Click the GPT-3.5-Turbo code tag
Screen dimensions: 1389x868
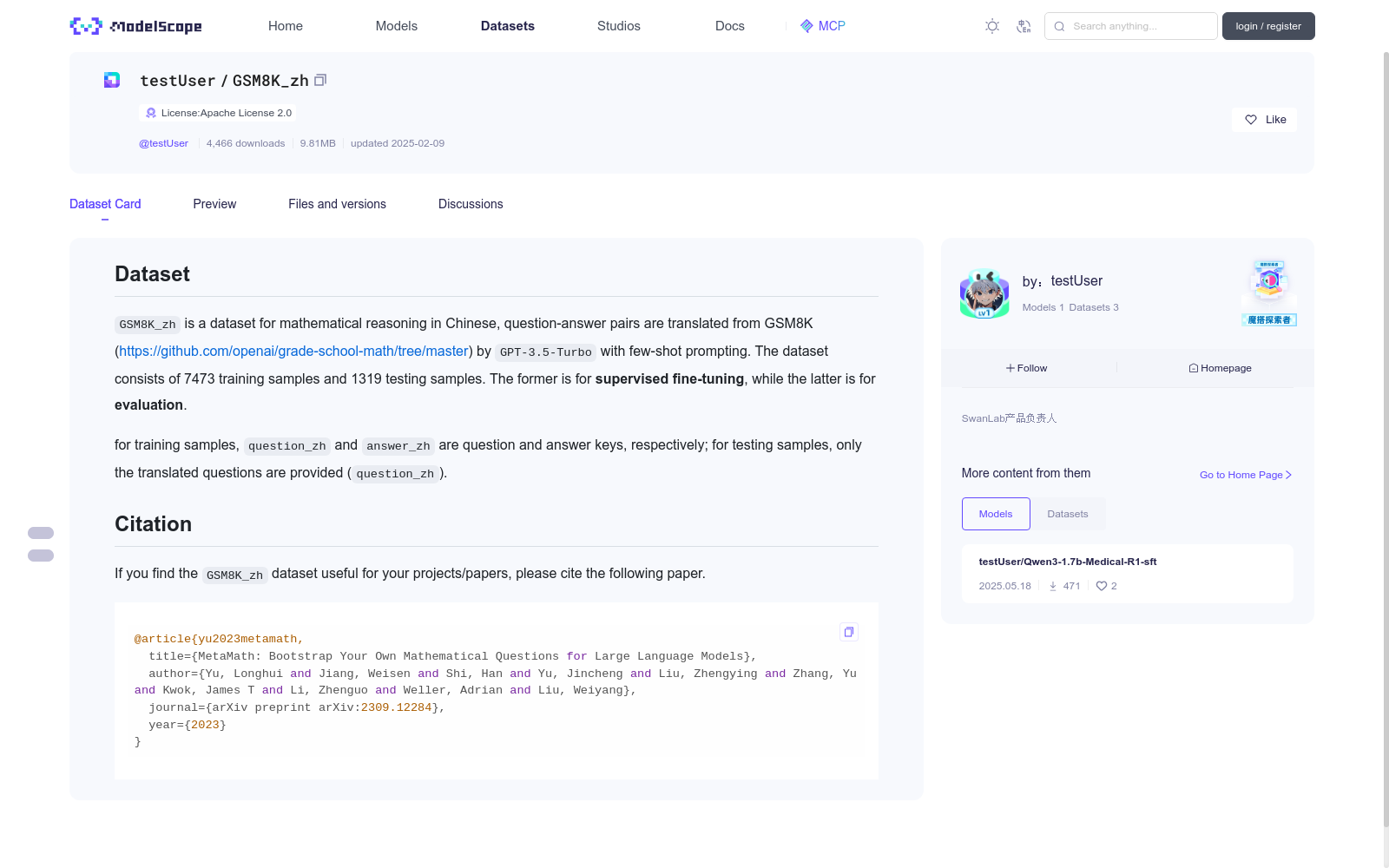(546, 352)
